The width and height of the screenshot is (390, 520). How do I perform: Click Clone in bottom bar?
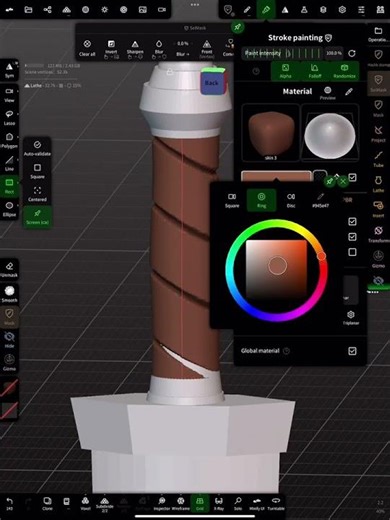coord(47,504)
